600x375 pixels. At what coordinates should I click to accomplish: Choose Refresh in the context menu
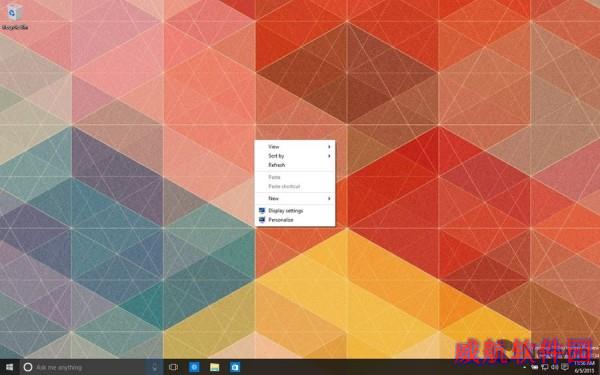(x=295, y=165)
